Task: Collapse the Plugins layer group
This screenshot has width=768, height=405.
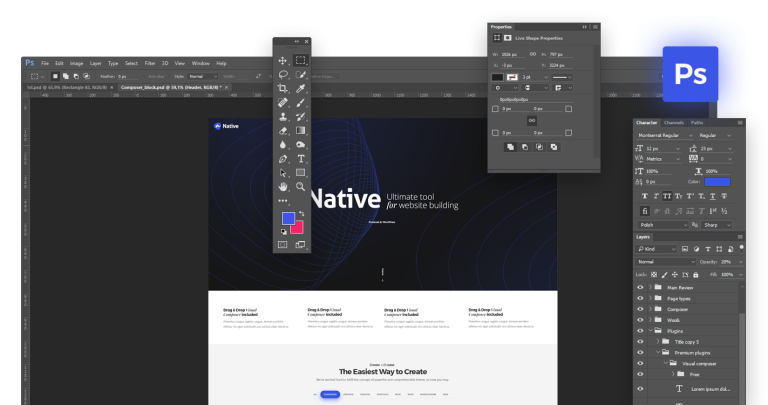Action: (651, 331)
